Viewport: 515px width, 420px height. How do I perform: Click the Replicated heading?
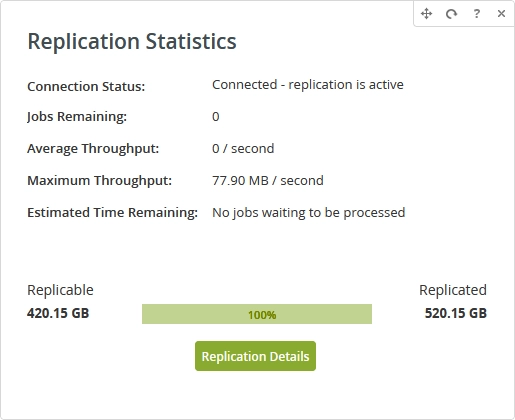tap(453, 290)
